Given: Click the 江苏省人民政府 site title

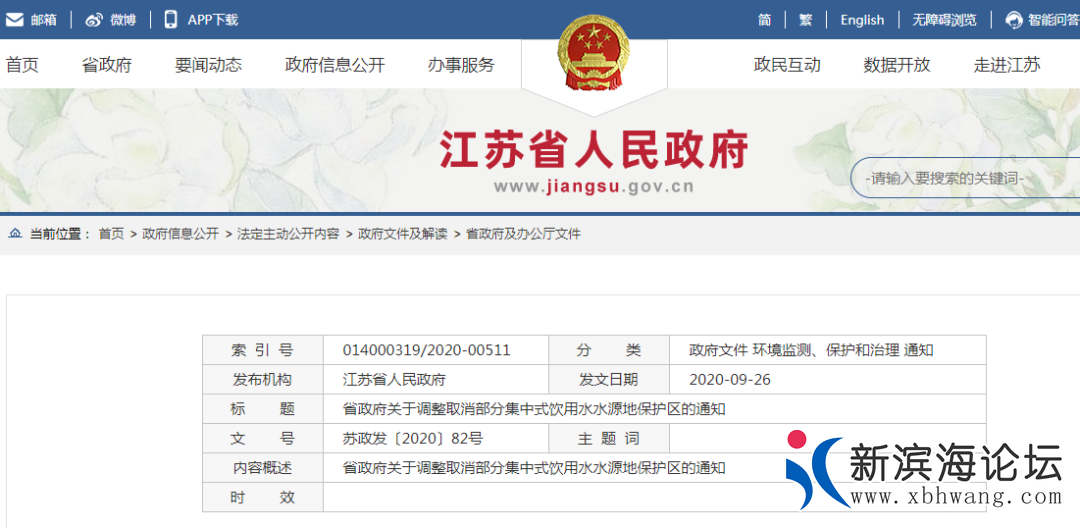Looking at the screenshot, I should point(594,150).
